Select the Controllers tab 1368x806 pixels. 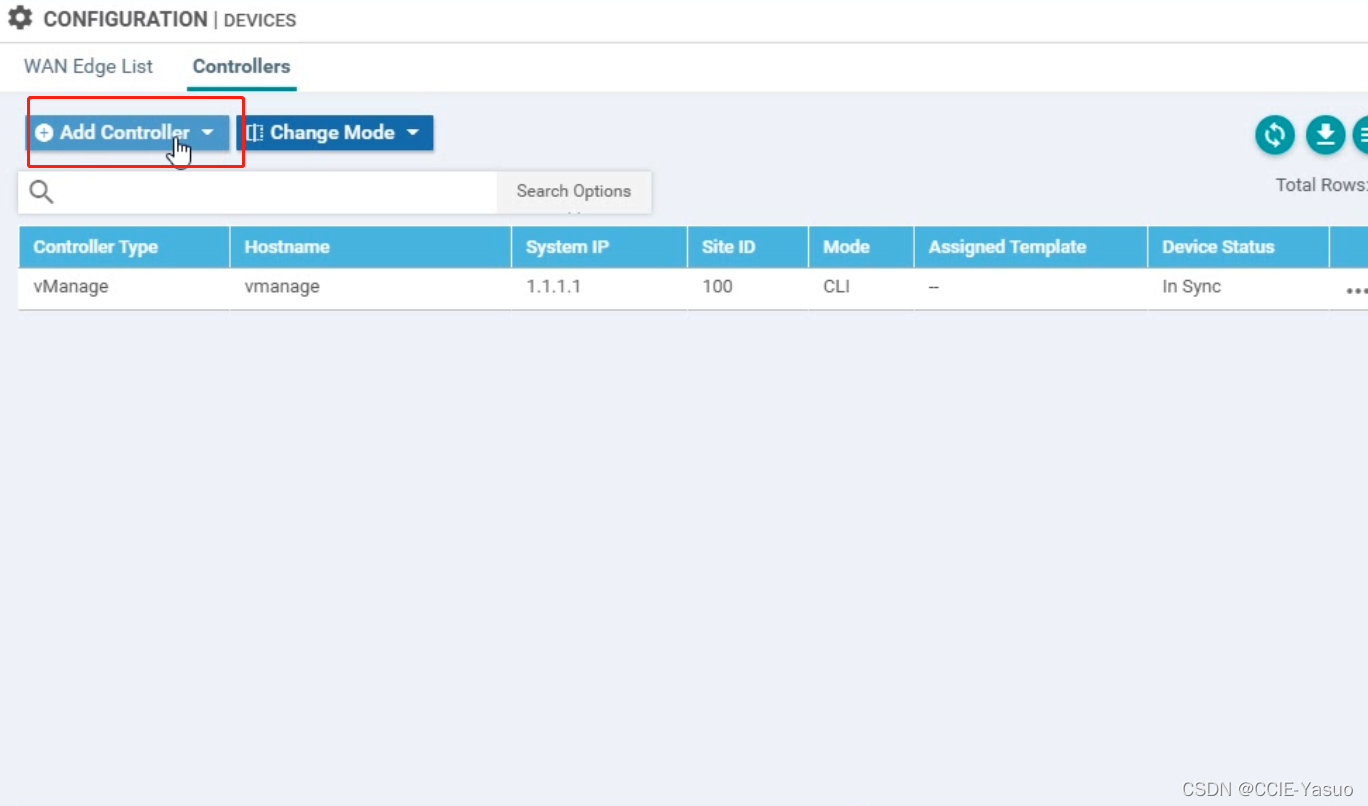pos(241,67)
